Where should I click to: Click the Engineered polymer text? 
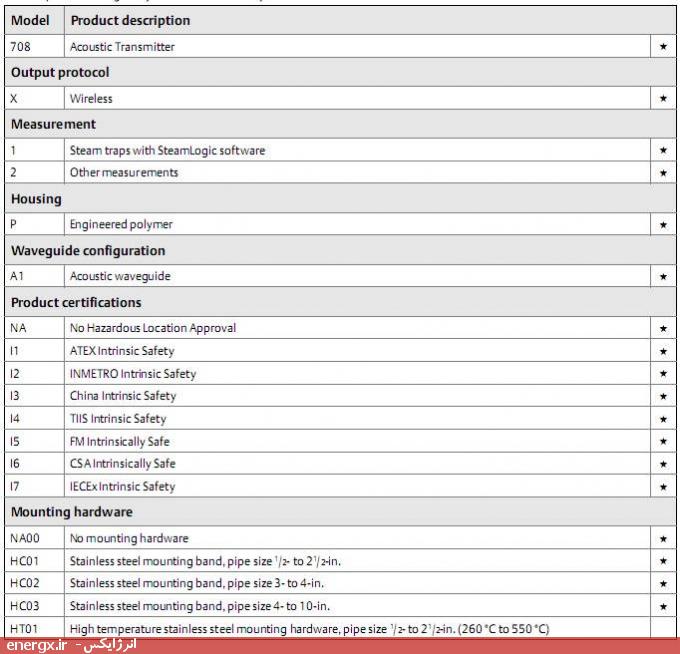pos(121,224)
